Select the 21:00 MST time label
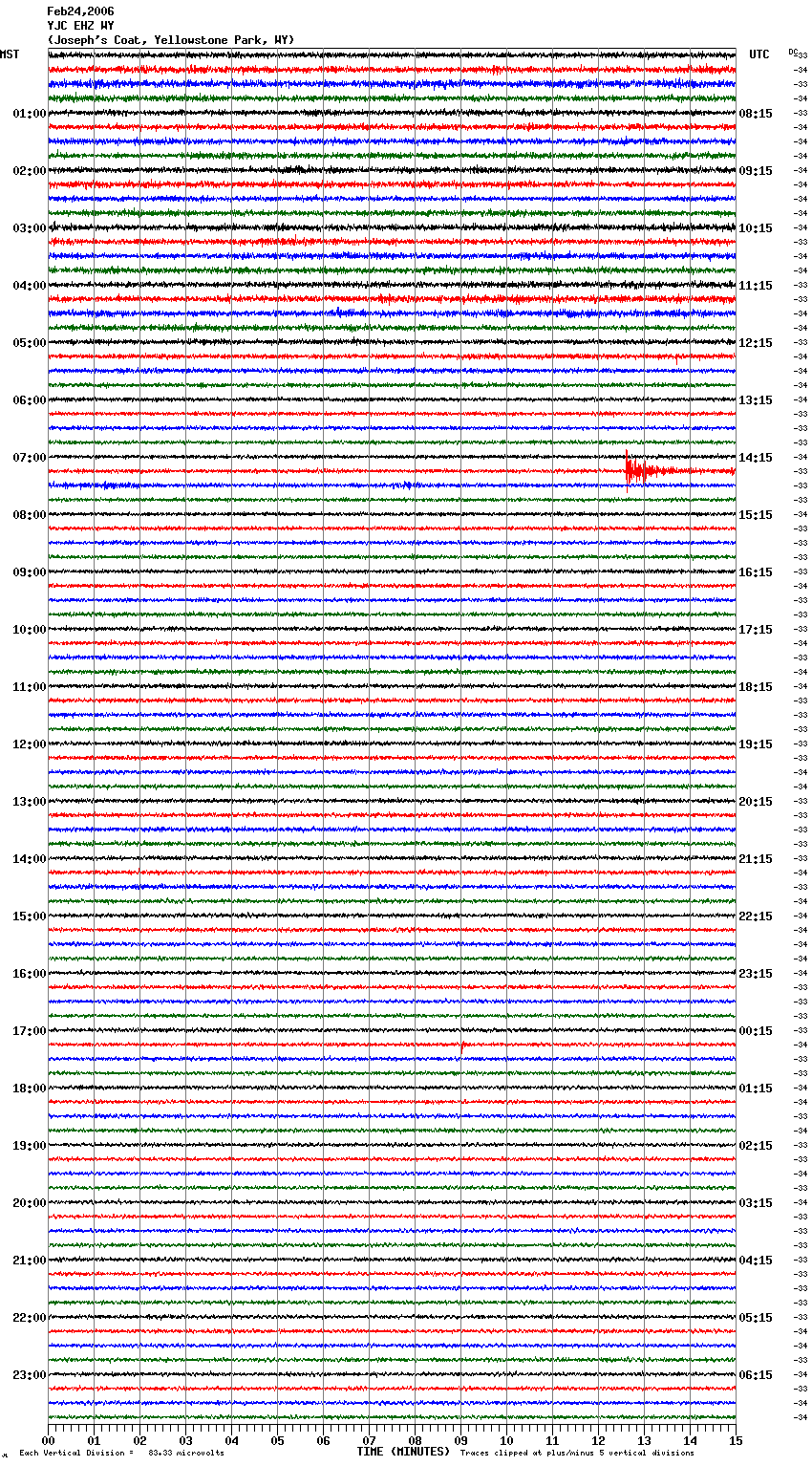The height and width of the screenshot is (1466, 812). point(30,1261)
